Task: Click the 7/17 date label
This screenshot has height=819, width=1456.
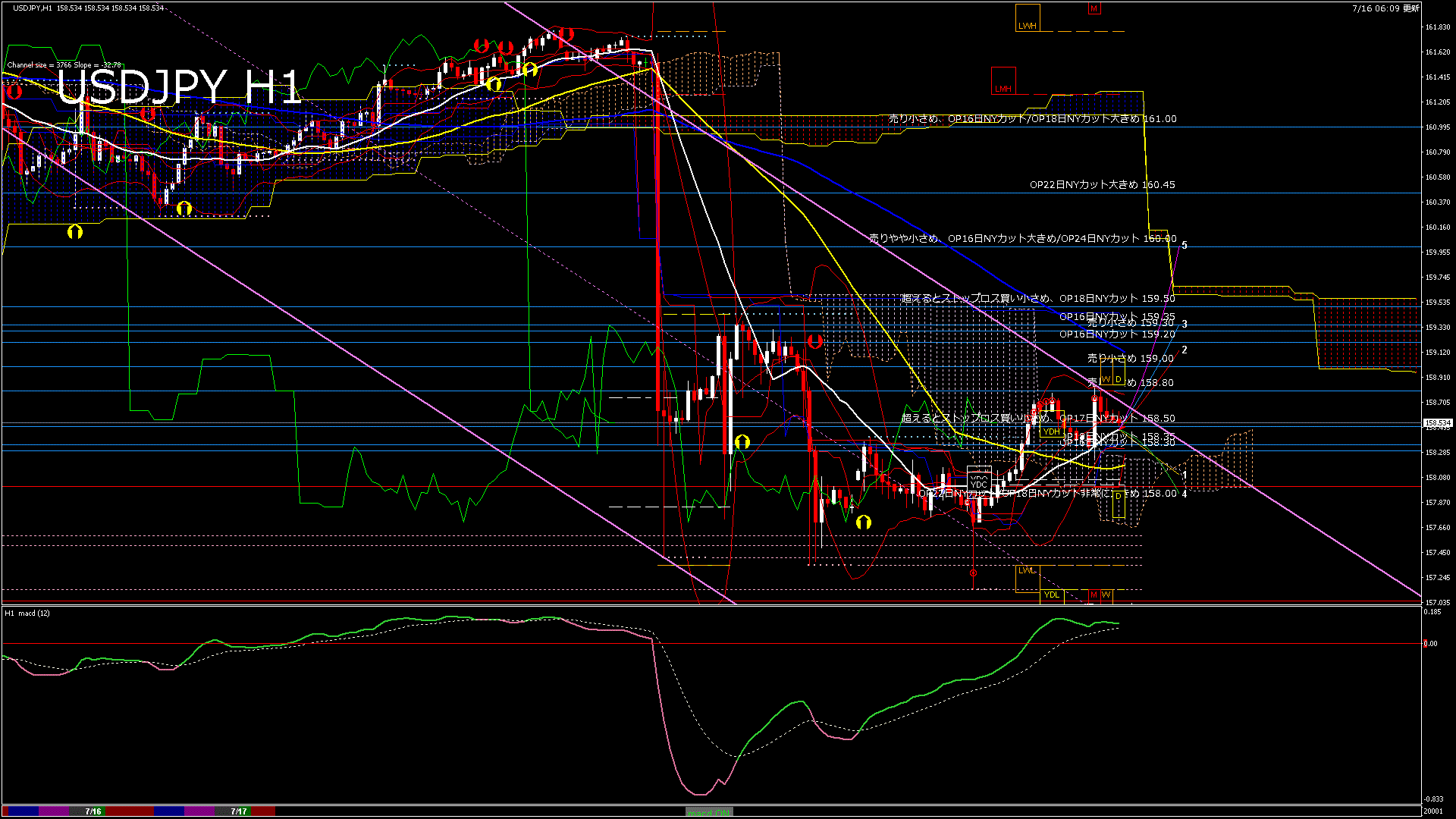Action: click(239, 811)
